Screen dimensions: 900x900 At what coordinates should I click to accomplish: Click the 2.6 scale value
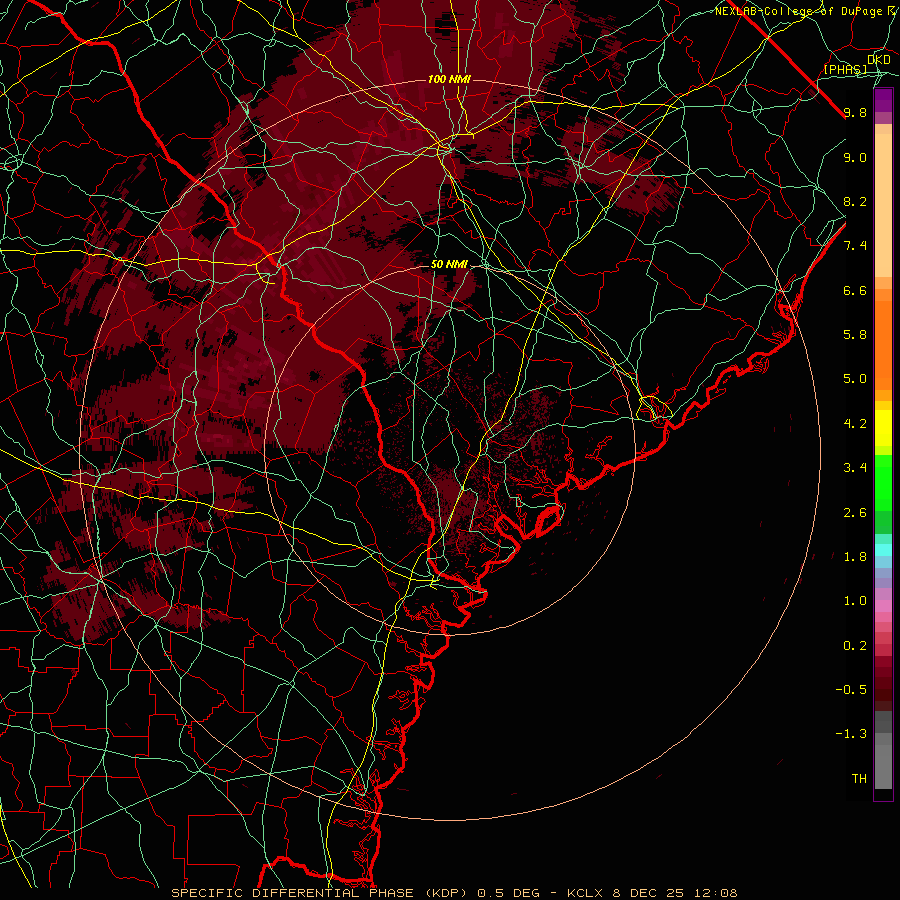coord(855,513)
